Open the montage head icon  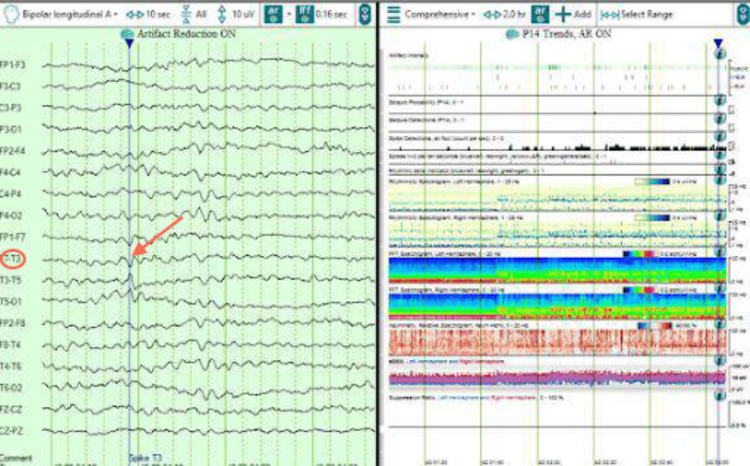click(10, 14)
